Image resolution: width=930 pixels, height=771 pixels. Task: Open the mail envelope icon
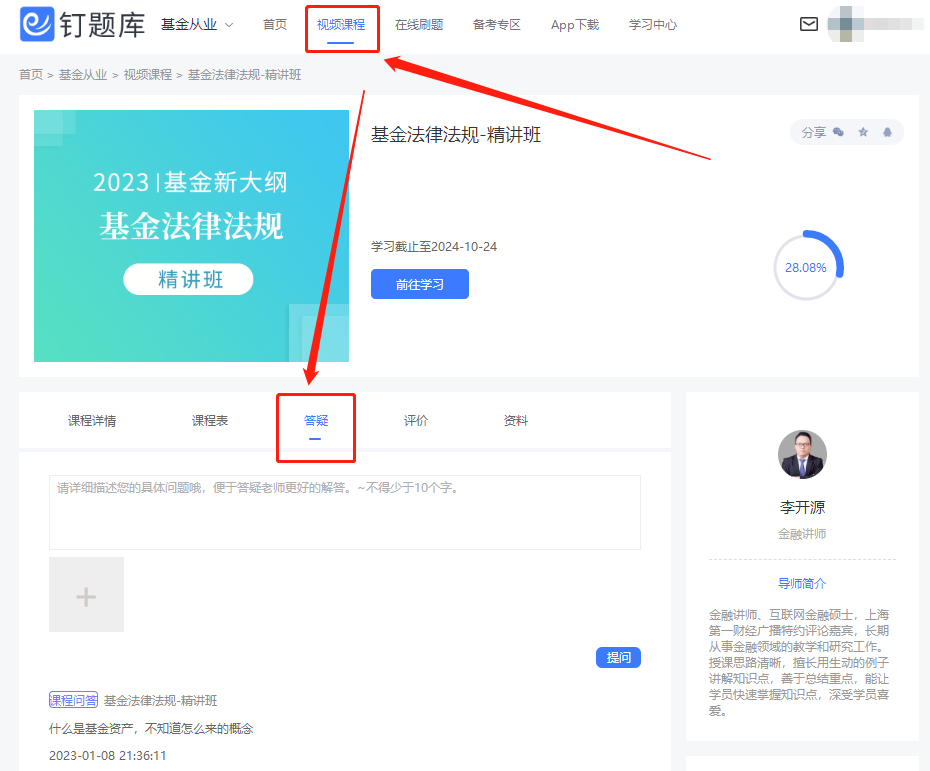808,24
